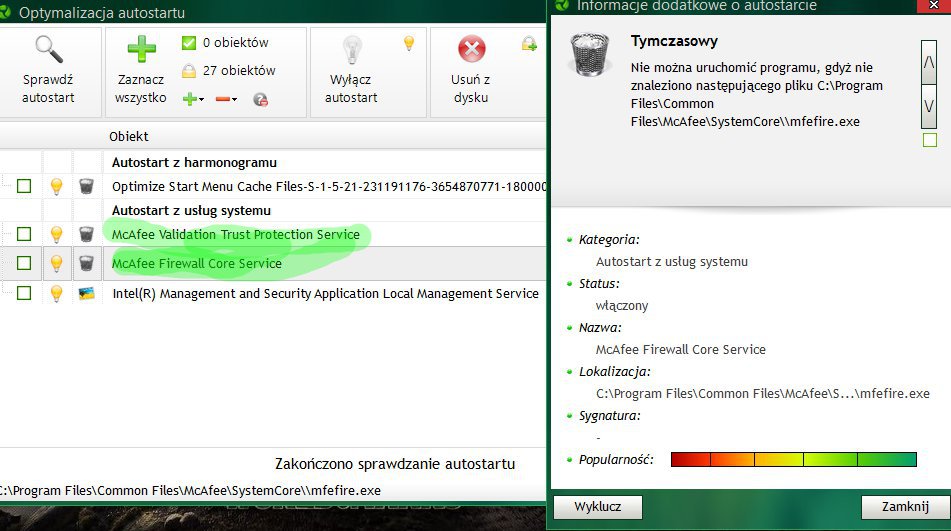The image size is (951, 531).
Task: Click the Lokalizacja path ending in mfefire.exe
Action: click(762, 393)
